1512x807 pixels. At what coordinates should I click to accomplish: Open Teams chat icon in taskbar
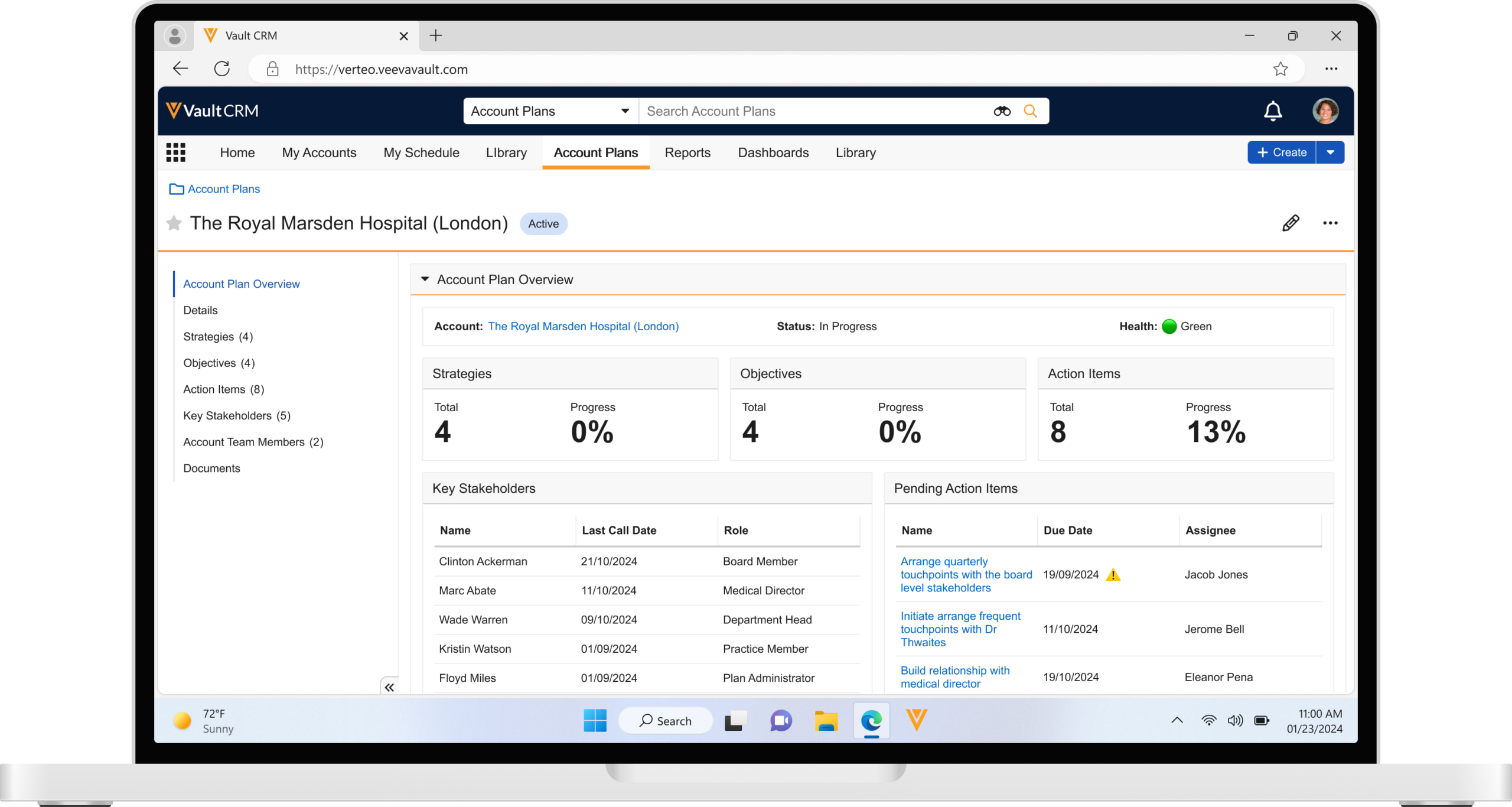point(781,721)
